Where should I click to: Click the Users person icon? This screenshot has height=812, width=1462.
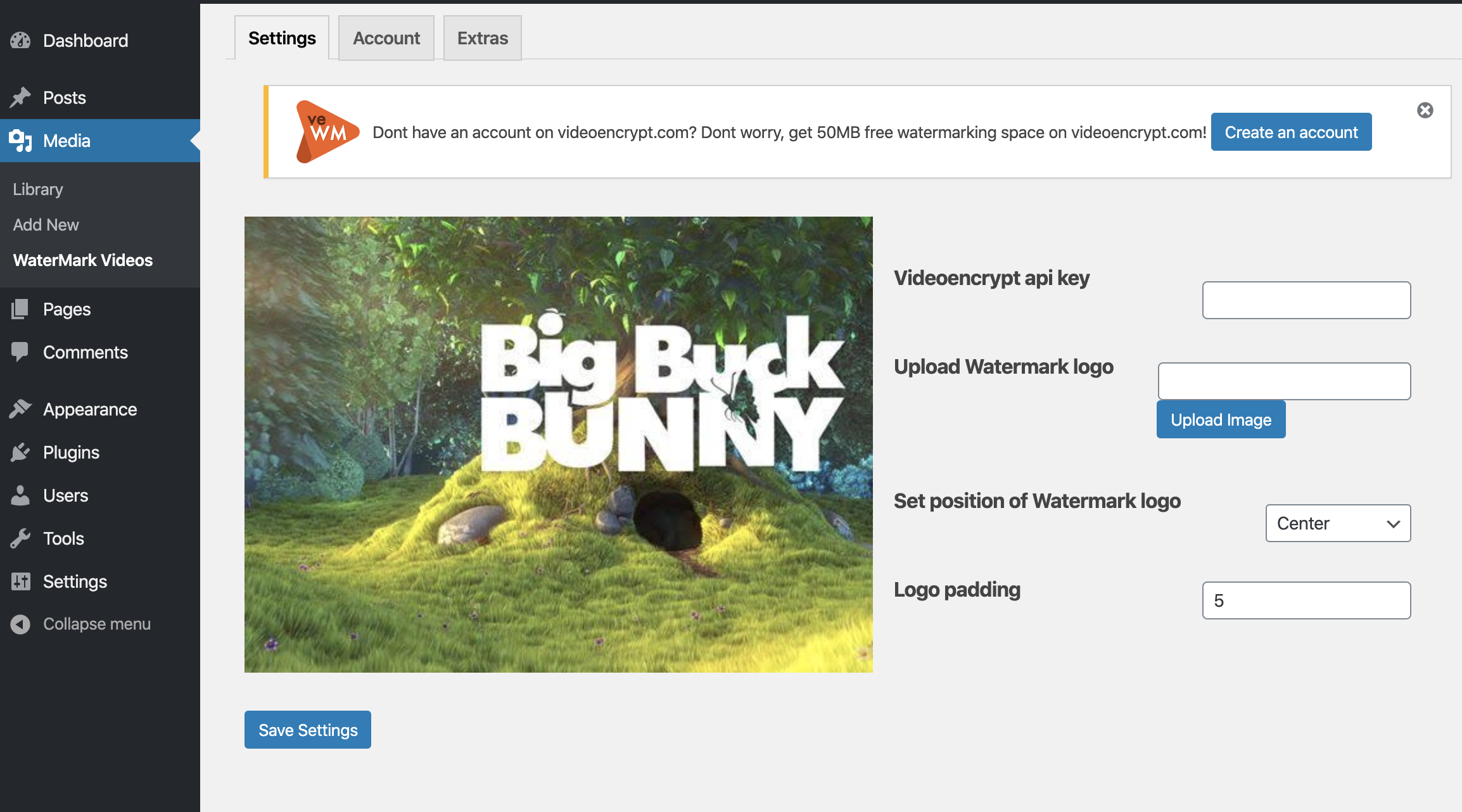pos(20,495)
